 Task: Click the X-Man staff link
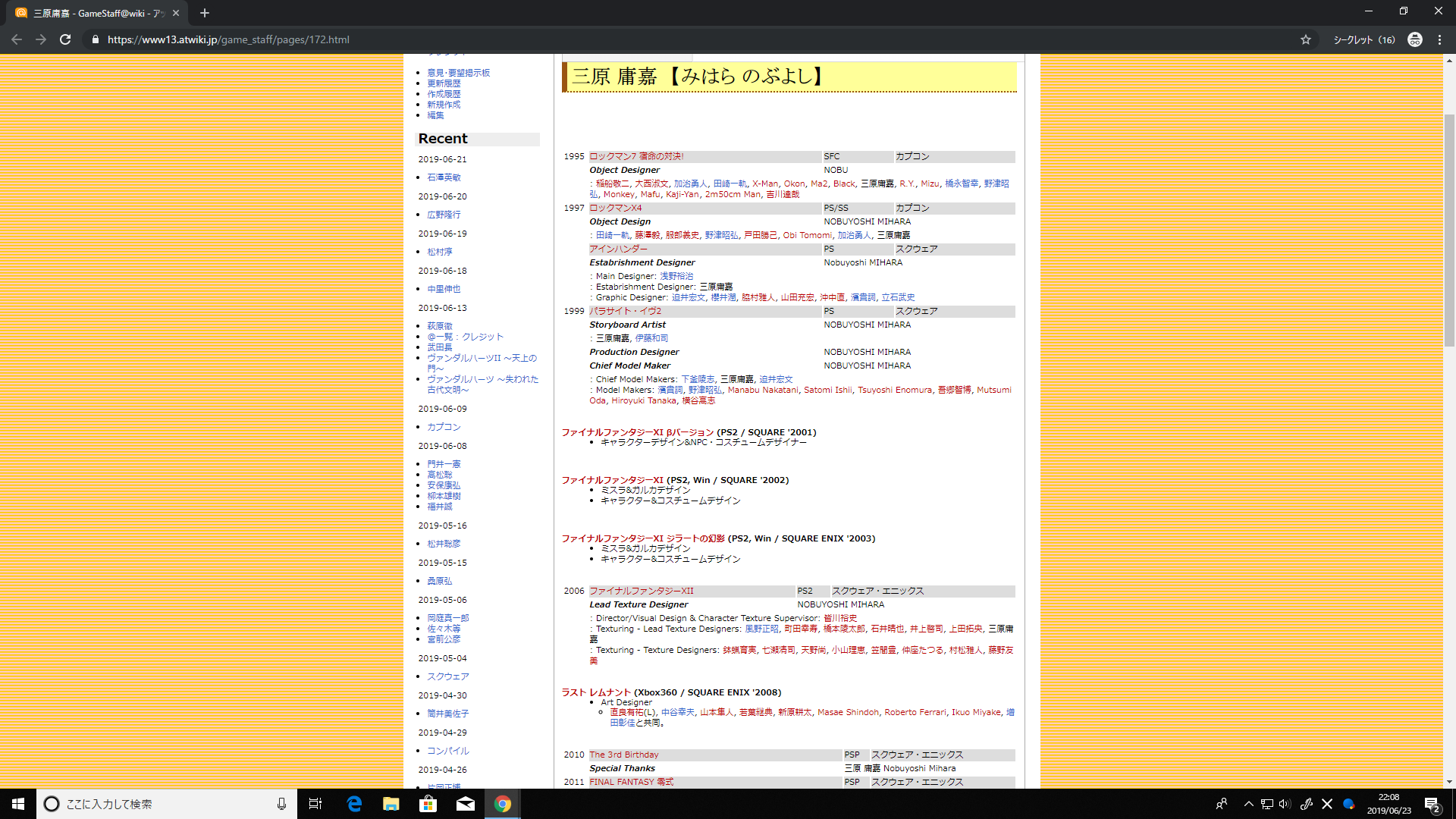coord(765,184)
